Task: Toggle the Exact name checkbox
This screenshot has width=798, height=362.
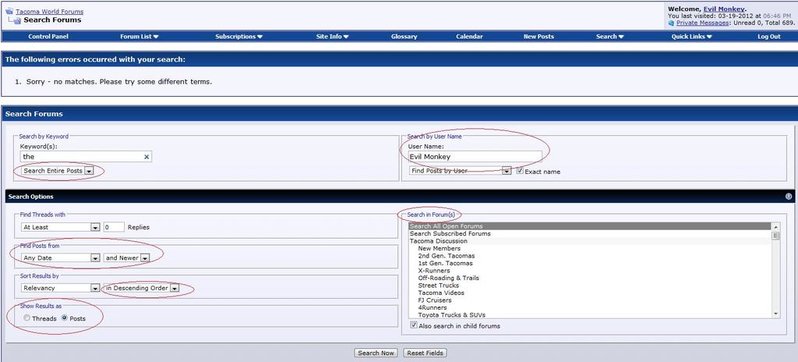Action: tap(520, 171)
